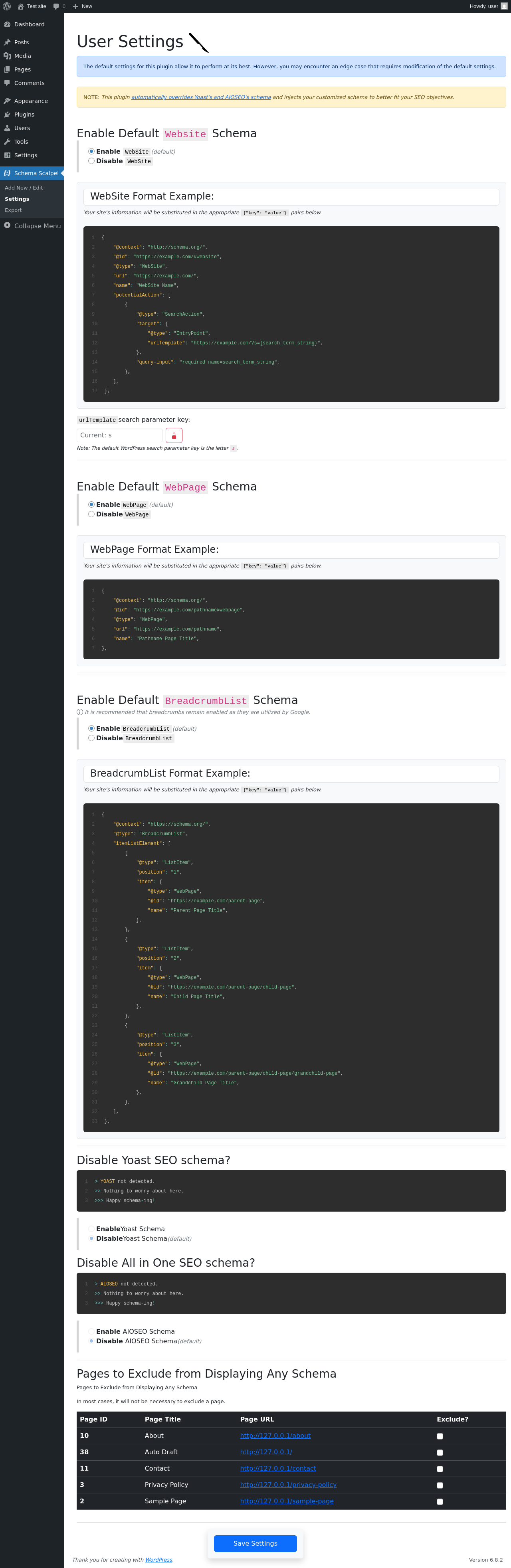Open the Yoast and AIOSEO schema link
Image resolution: width=511 pixels, height=1568 pixels.
pos(201,97)
